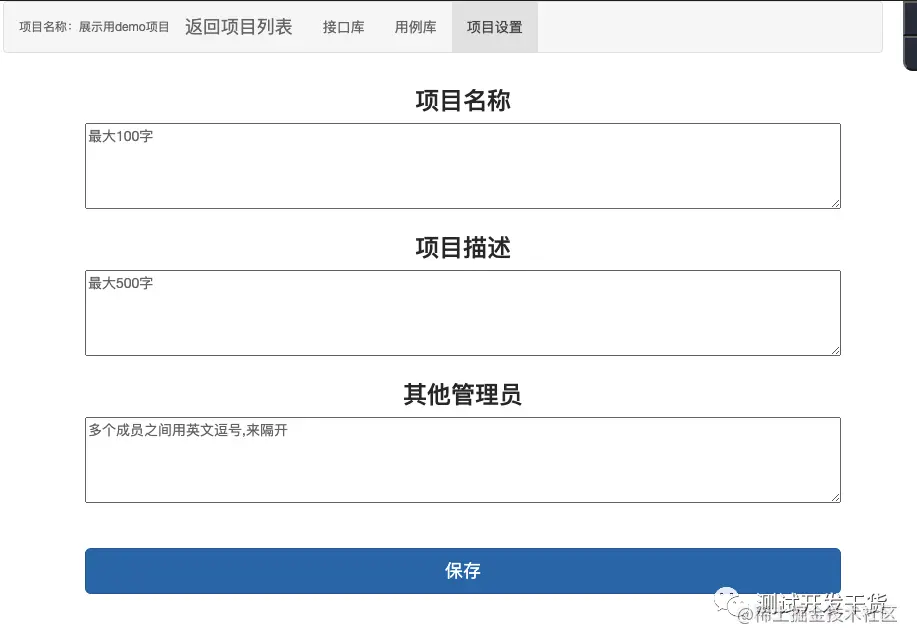Viewport: 917px width, 644px height.
Task: Click the 项目描述 text area
Action: (462, 312)
